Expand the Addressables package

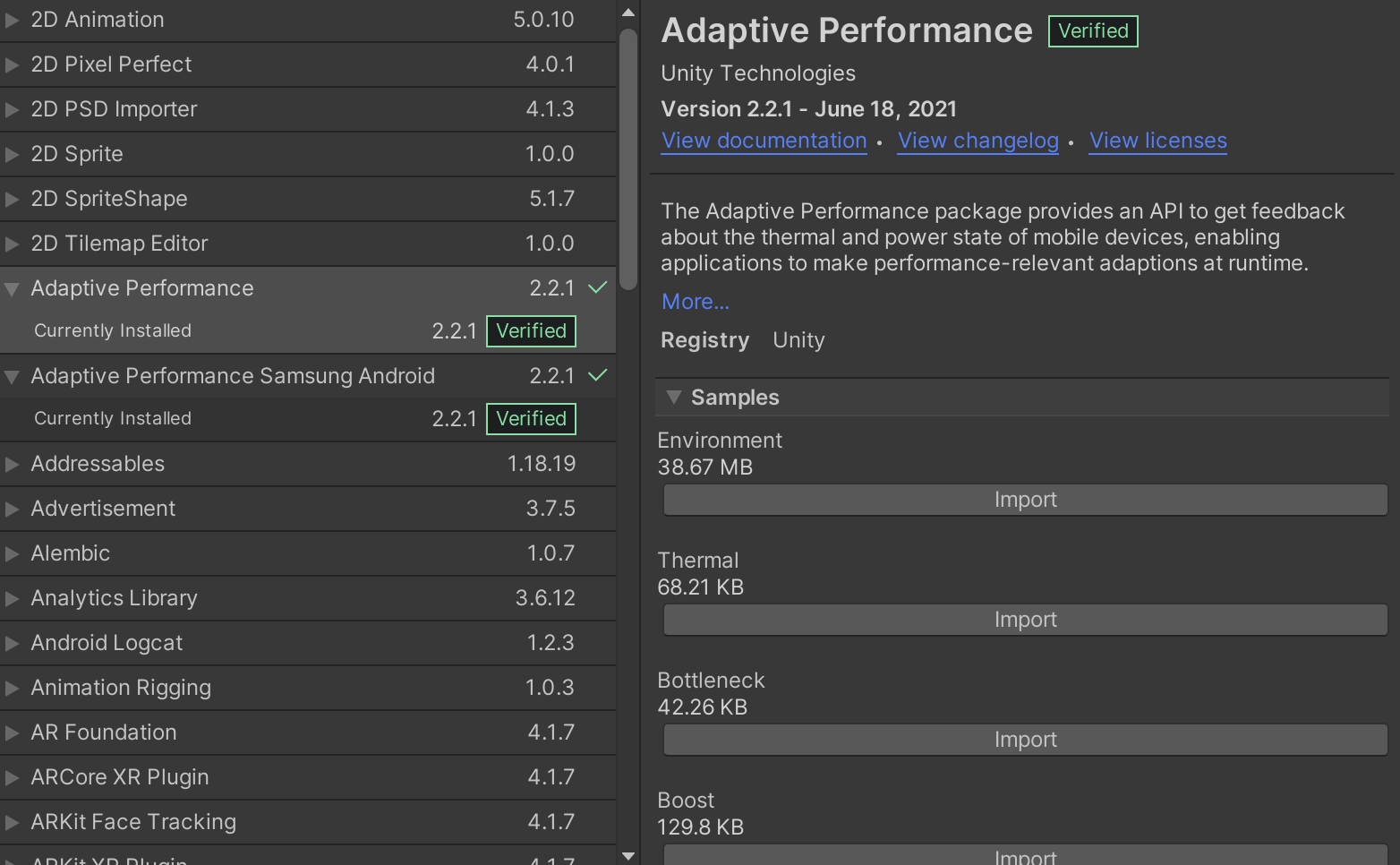pos(12,464)
